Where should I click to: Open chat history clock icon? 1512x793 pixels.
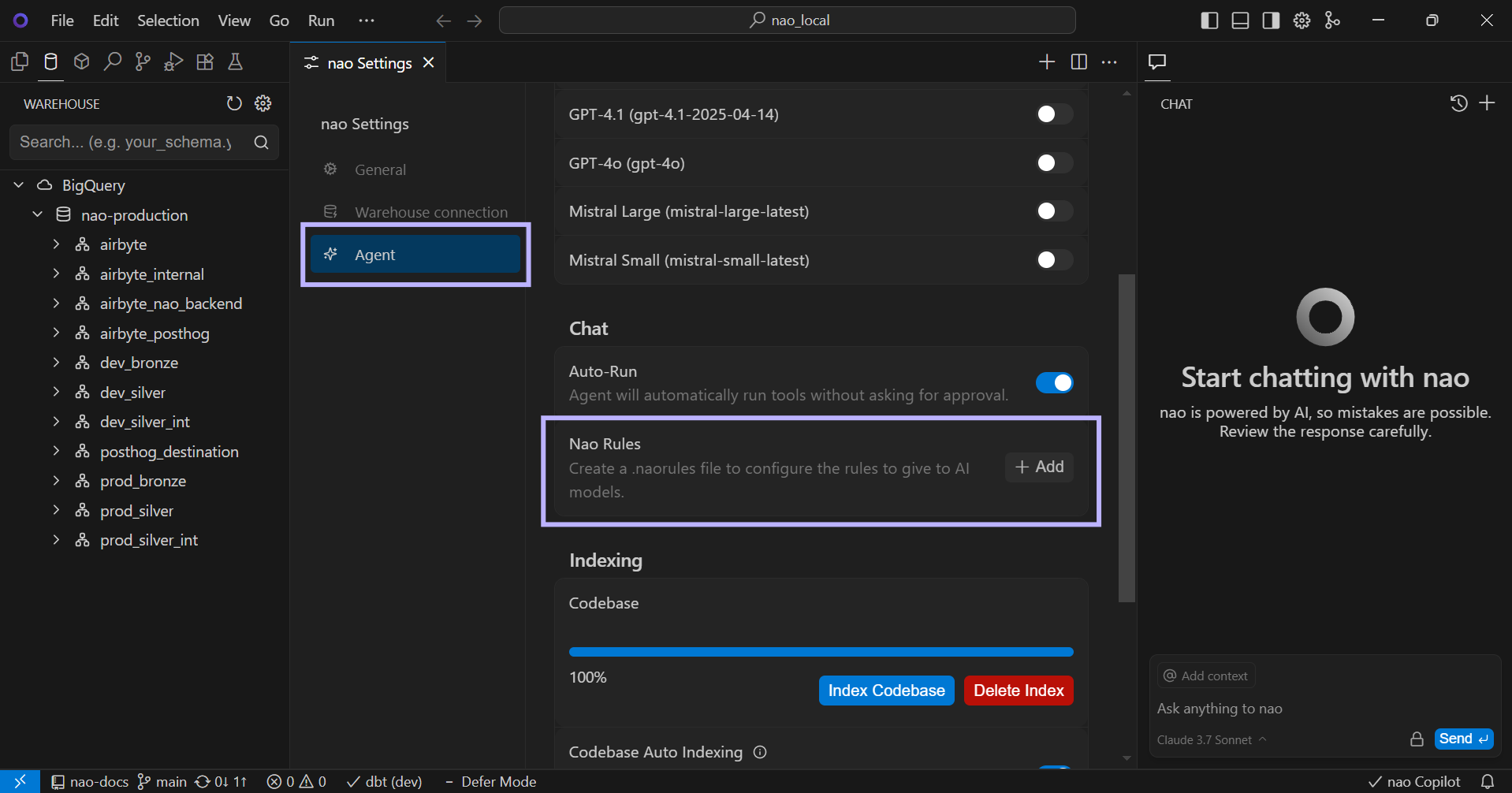(x=1458, y=103)
